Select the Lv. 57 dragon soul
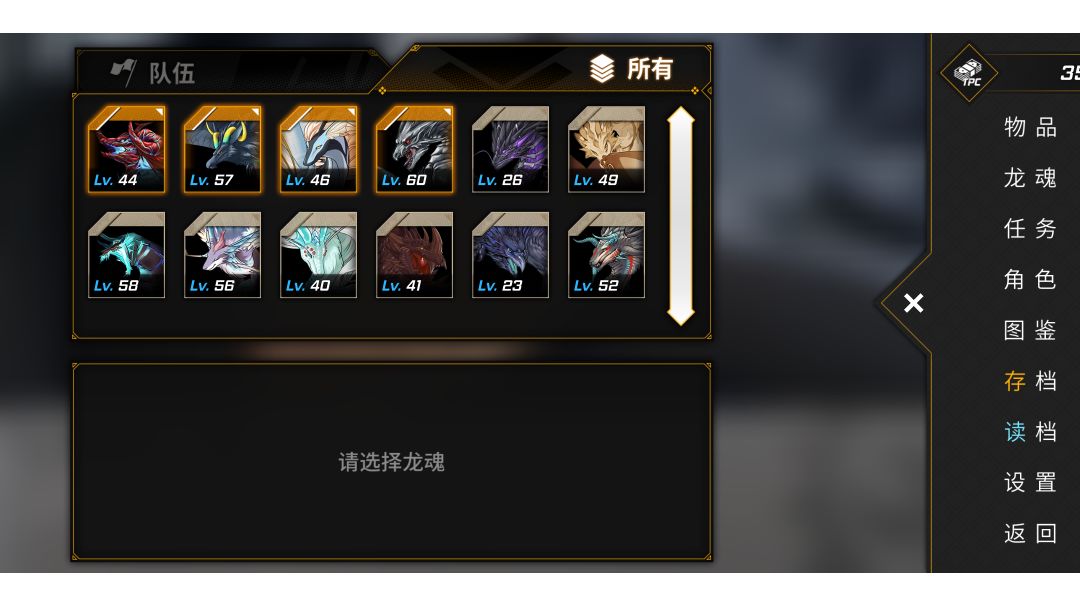This screenshot has height=606, width=1080. [222, 149]
